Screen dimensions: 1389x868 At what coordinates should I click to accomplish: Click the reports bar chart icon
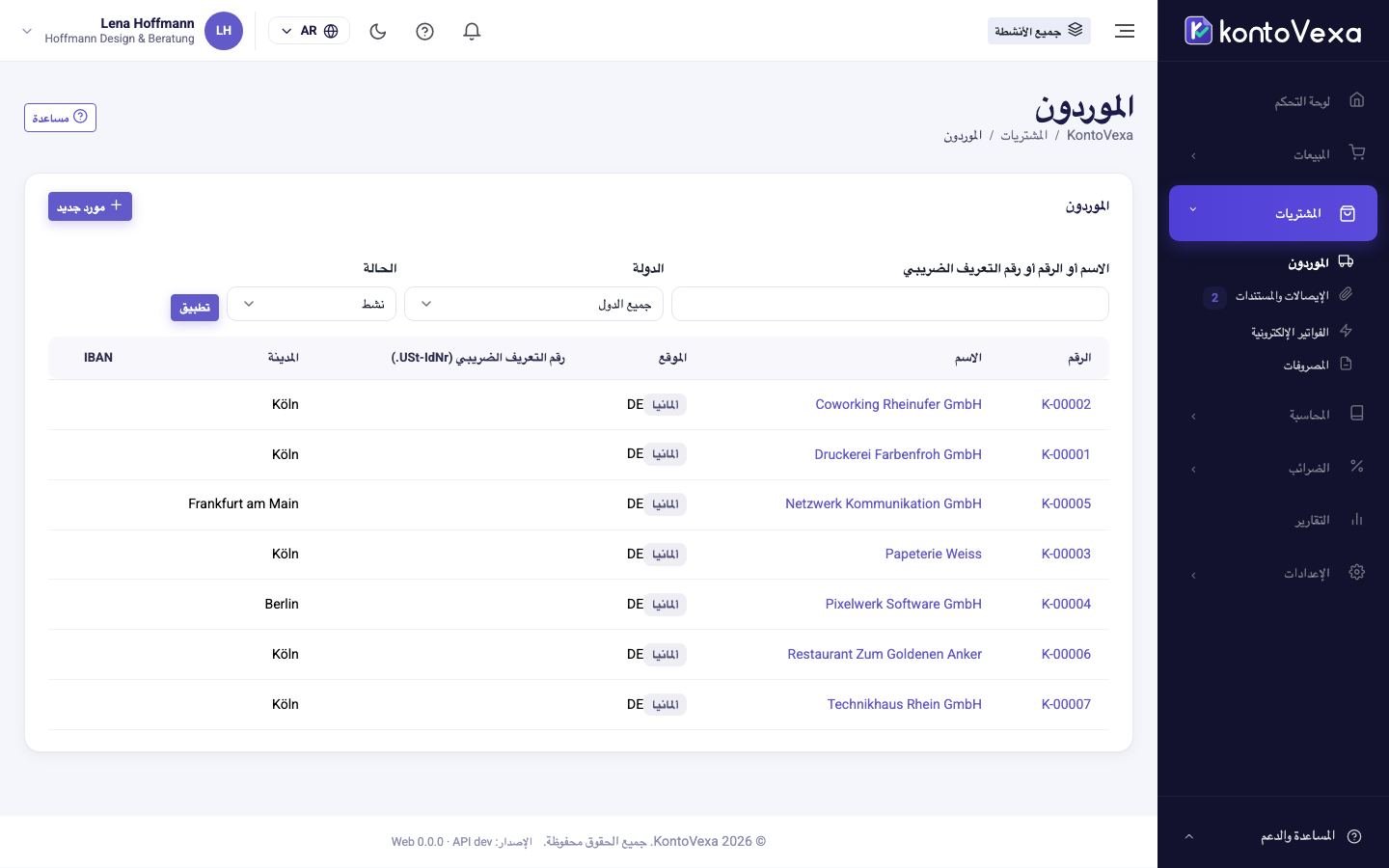tap(1357, 519)
